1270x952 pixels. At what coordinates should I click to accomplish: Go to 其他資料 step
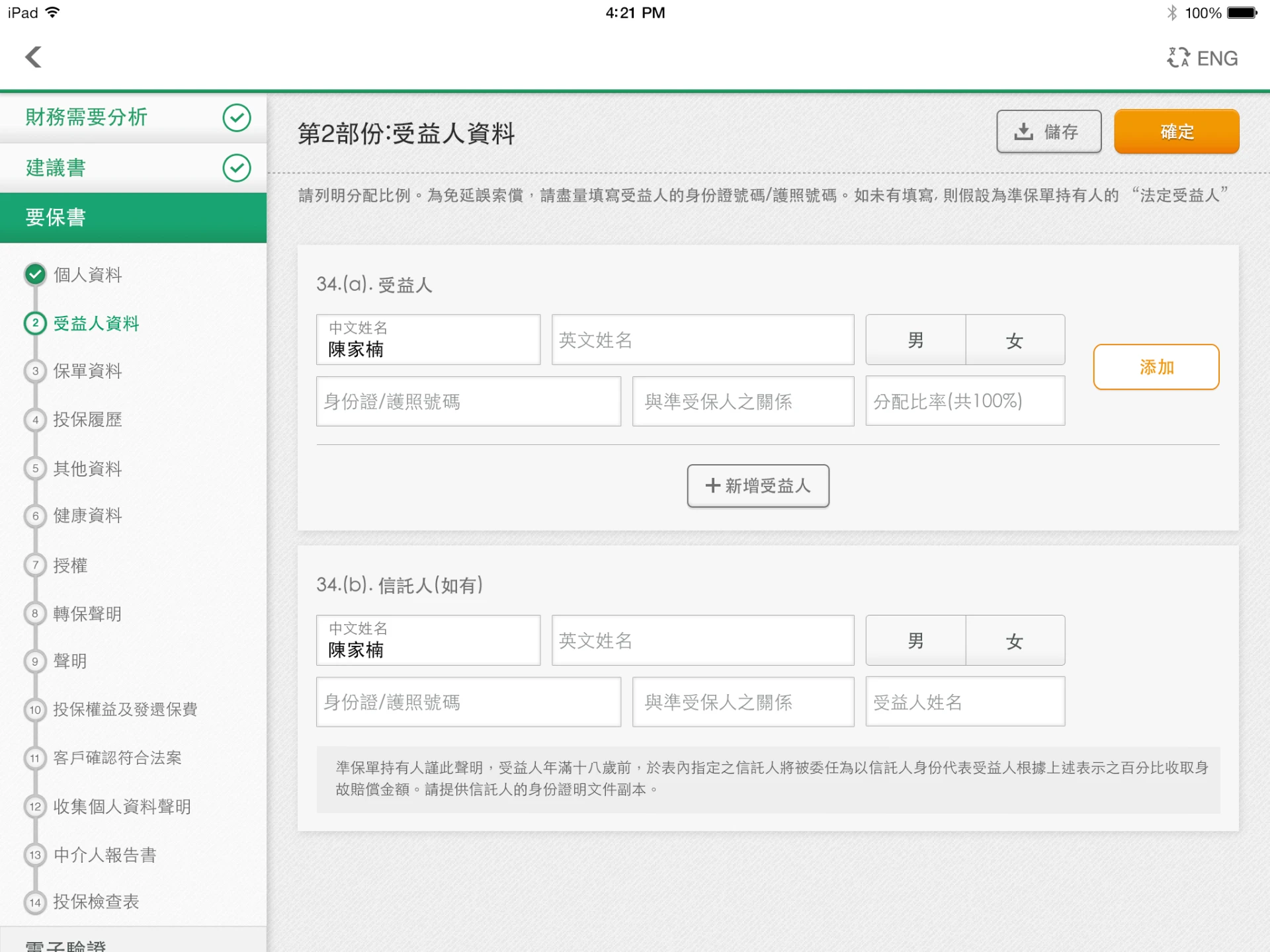pos(88,468)
